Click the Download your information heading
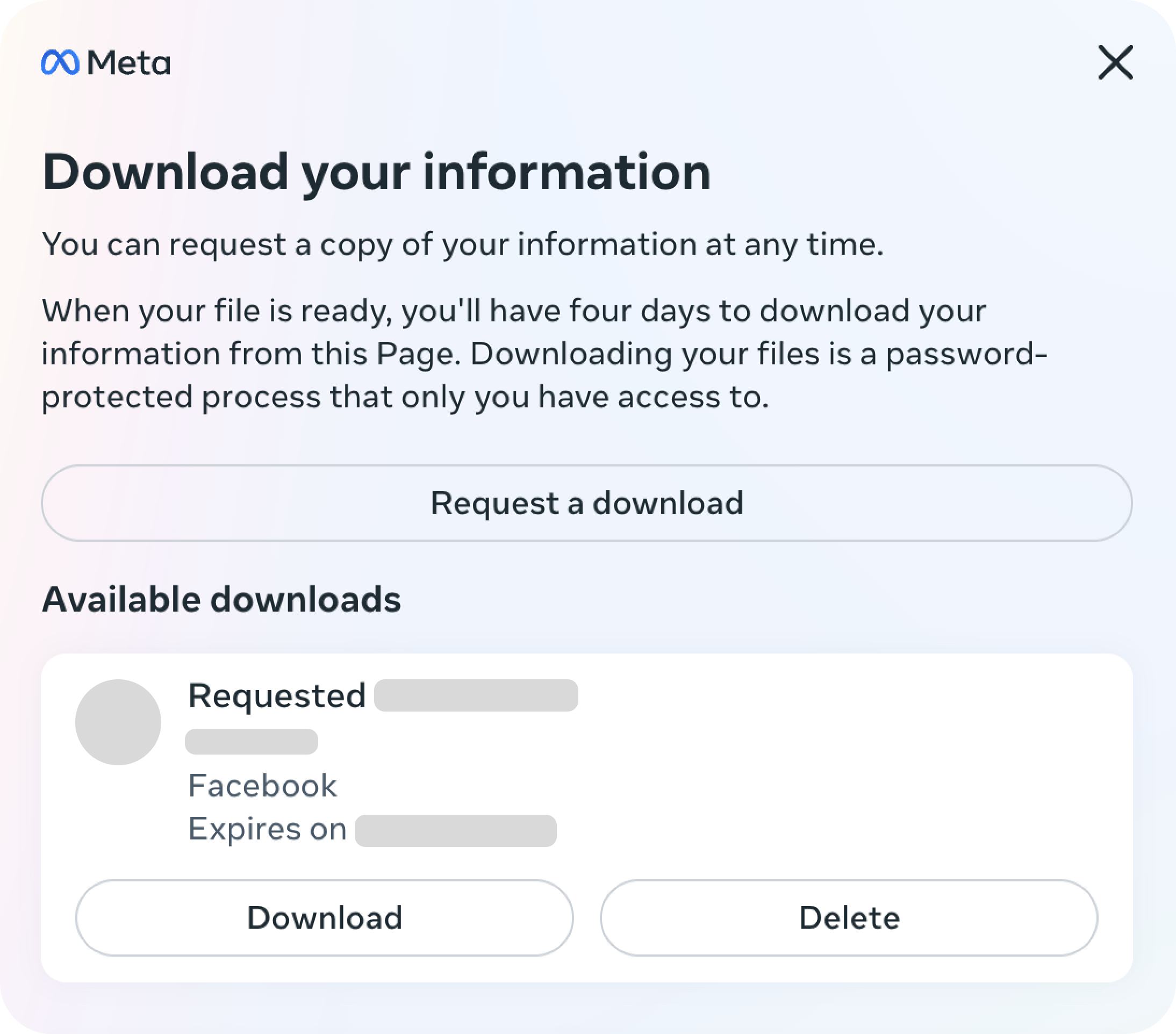 tap(376, 172)
